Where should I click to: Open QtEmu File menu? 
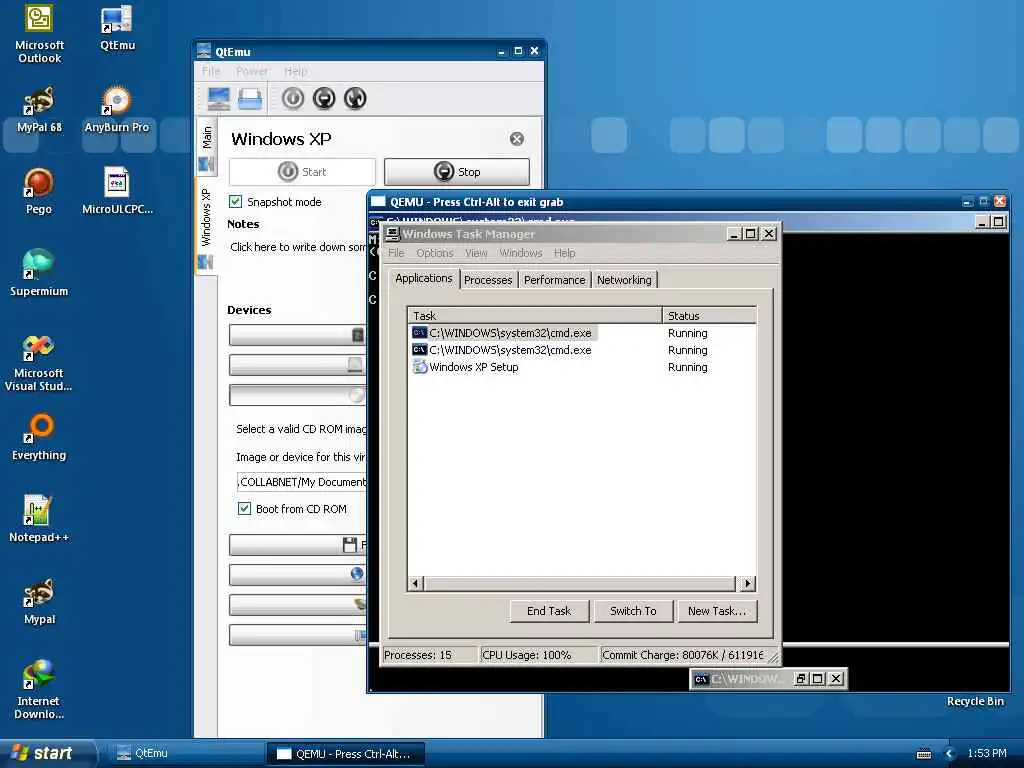[x=211, y=71]
